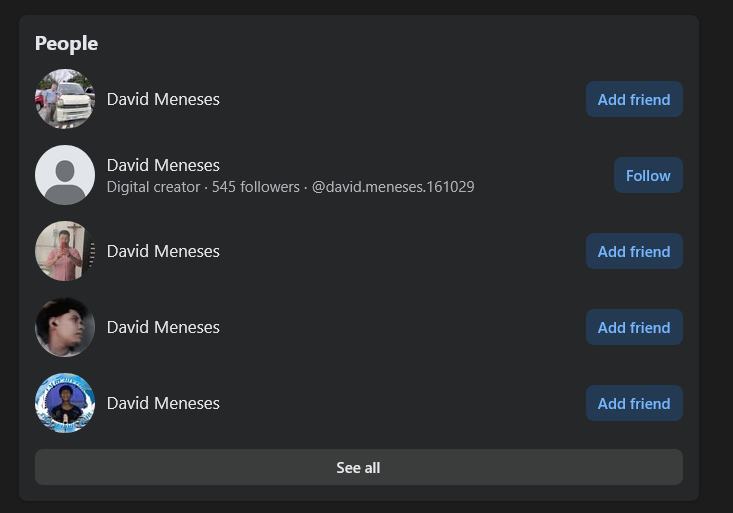The width and height of the screenshot is (733, 513).
Task: Open the avatar with blue circular frame
Action: pyautogui.click(x=65, y=403)
